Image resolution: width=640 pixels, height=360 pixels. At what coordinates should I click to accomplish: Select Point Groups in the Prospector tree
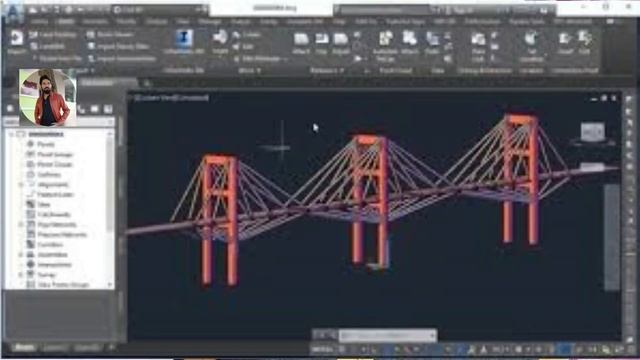coord(55,154)
